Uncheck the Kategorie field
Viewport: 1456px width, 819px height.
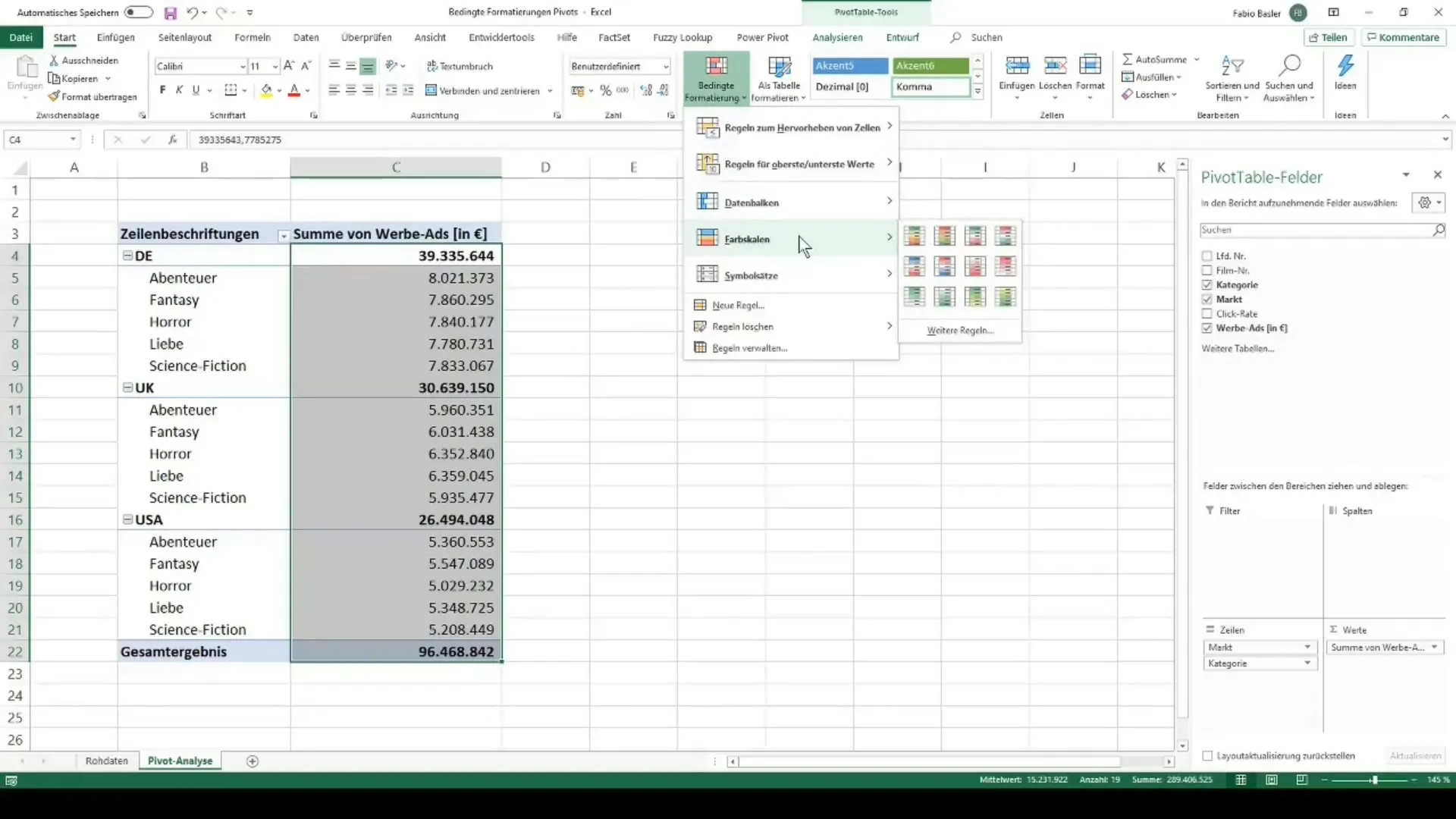click(x=1207, y=284)
